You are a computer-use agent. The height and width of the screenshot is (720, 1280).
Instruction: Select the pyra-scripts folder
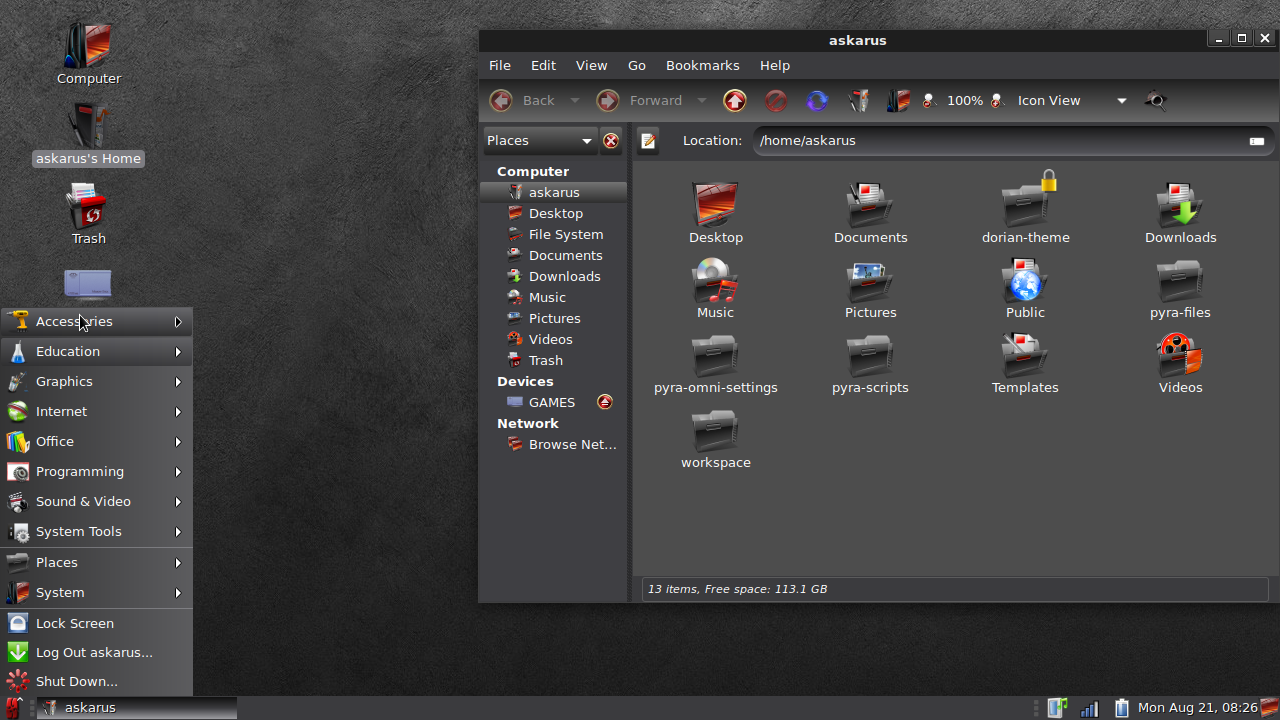tap(870, 366)
